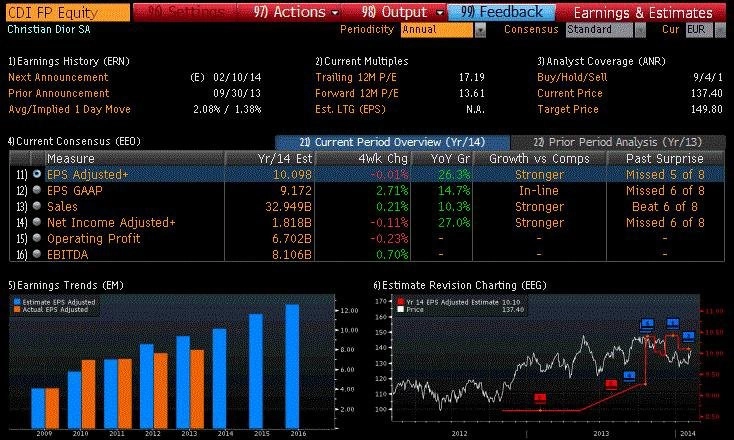This screenshot has height=440, width=734.
Task: Select the Net Income Adjusted+ radio button
Action: (x=37, y=222)
